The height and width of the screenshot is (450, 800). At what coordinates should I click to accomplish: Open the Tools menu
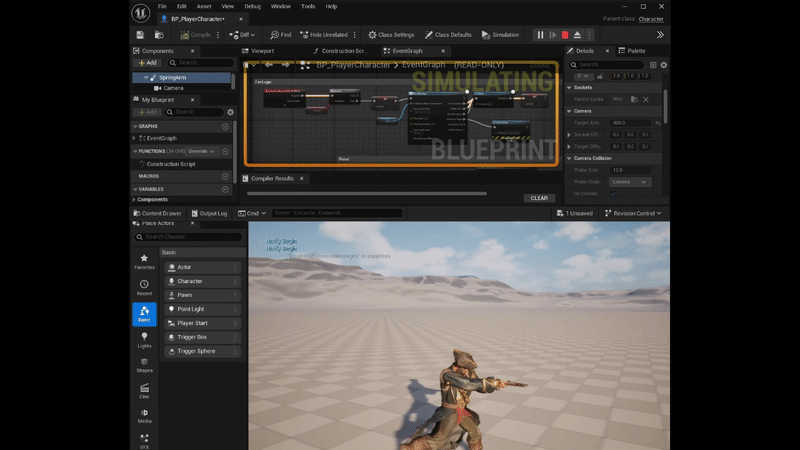pyautogui.click(x=308, y=6)
